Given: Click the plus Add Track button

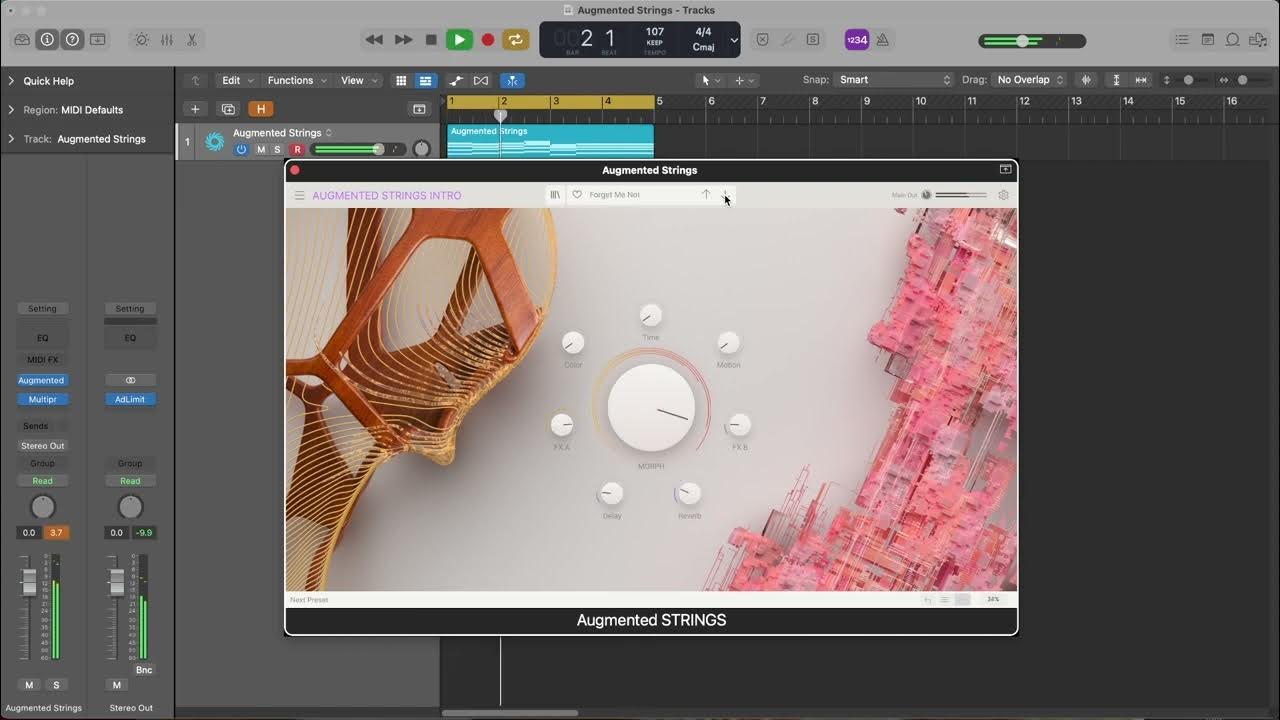Looking at the screenshot, I should tap(195, 109).
